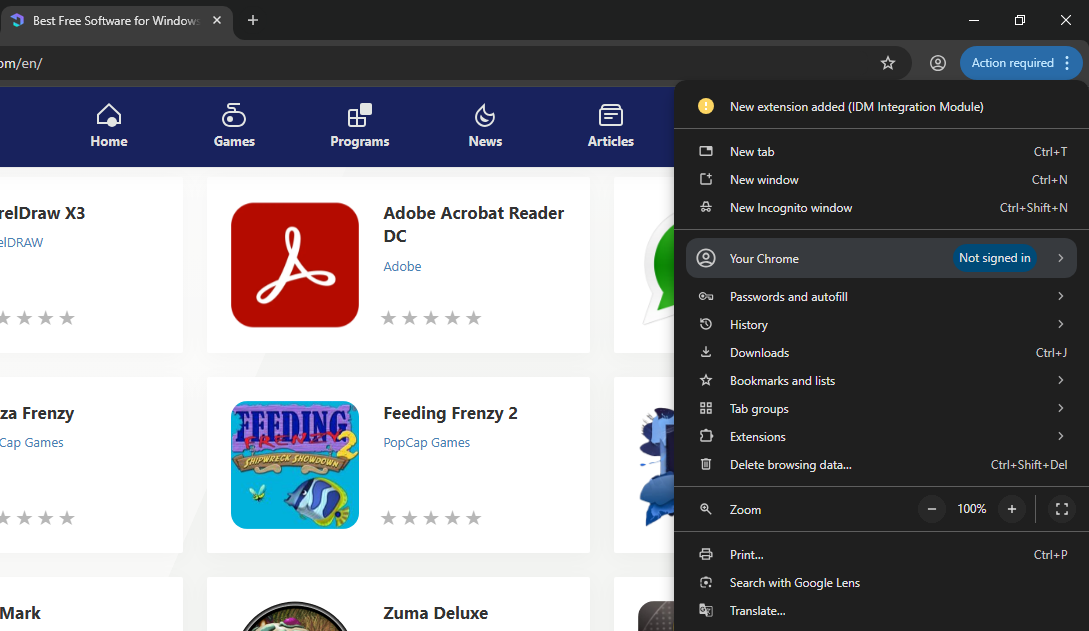
Task: Decrease zoom with the minus button
Action: (x=931, y=509)
